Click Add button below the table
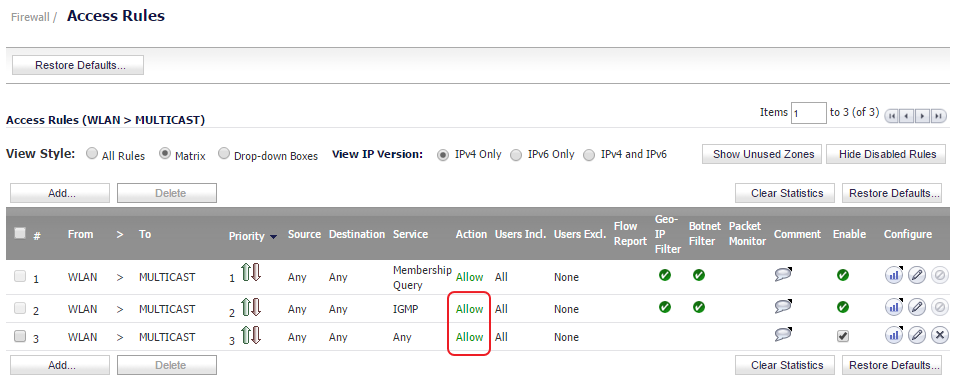The image size is (953, 390). 60,365
